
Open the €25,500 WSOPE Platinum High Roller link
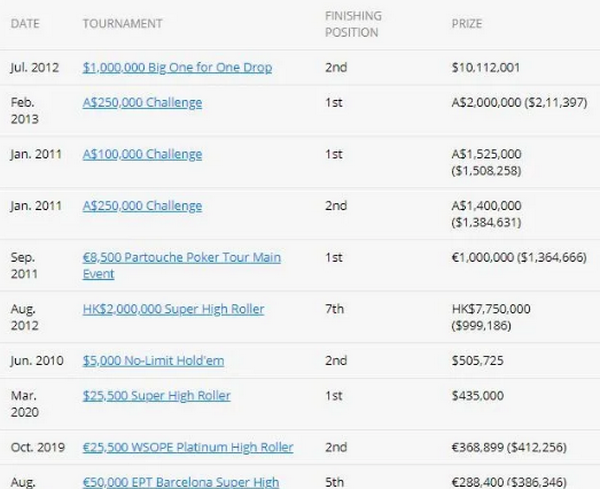[x=188, y=447]
